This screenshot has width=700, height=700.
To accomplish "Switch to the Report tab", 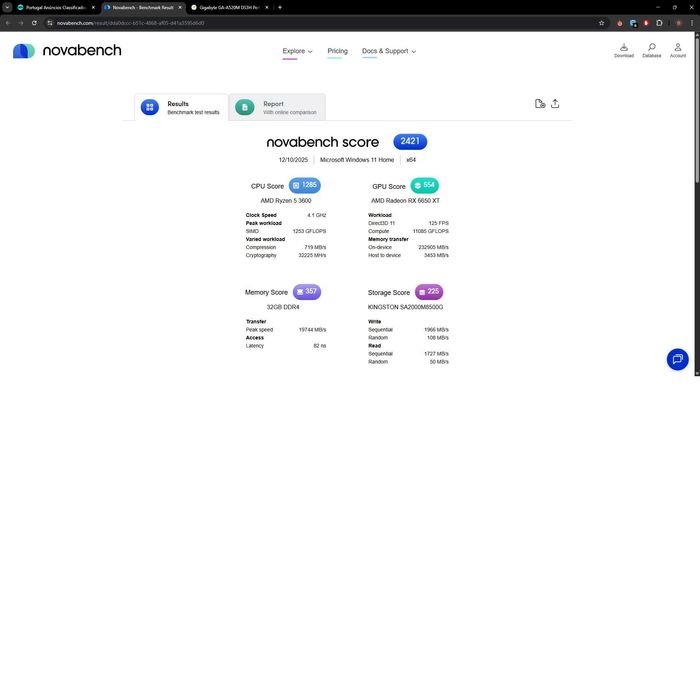I will pos(277,107).
